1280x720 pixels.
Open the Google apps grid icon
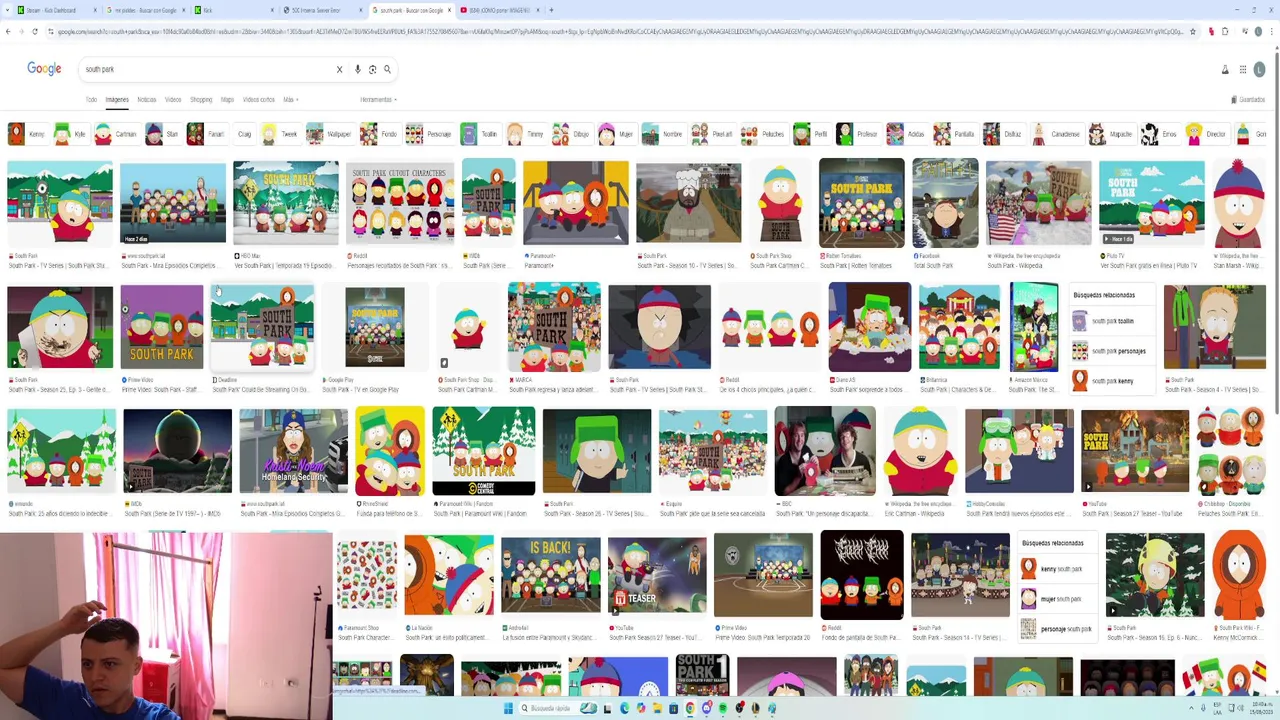(x=1243, y=69)
